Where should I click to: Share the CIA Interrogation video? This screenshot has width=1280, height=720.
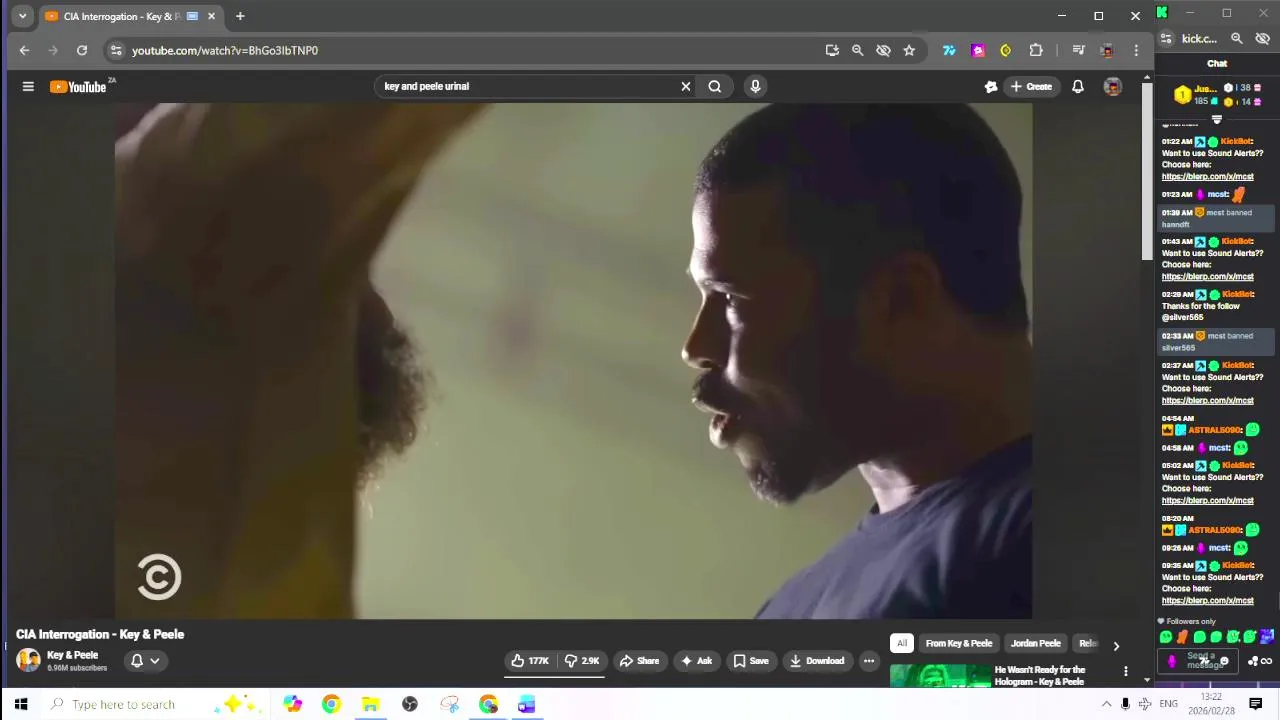(639, 661)
